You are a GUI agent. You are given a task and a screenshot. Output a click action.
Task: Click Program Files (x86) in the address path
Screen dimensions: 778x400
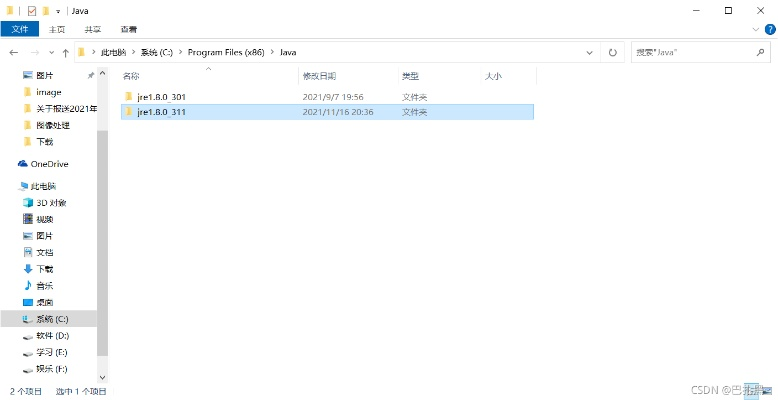click(x=228, y=52)
